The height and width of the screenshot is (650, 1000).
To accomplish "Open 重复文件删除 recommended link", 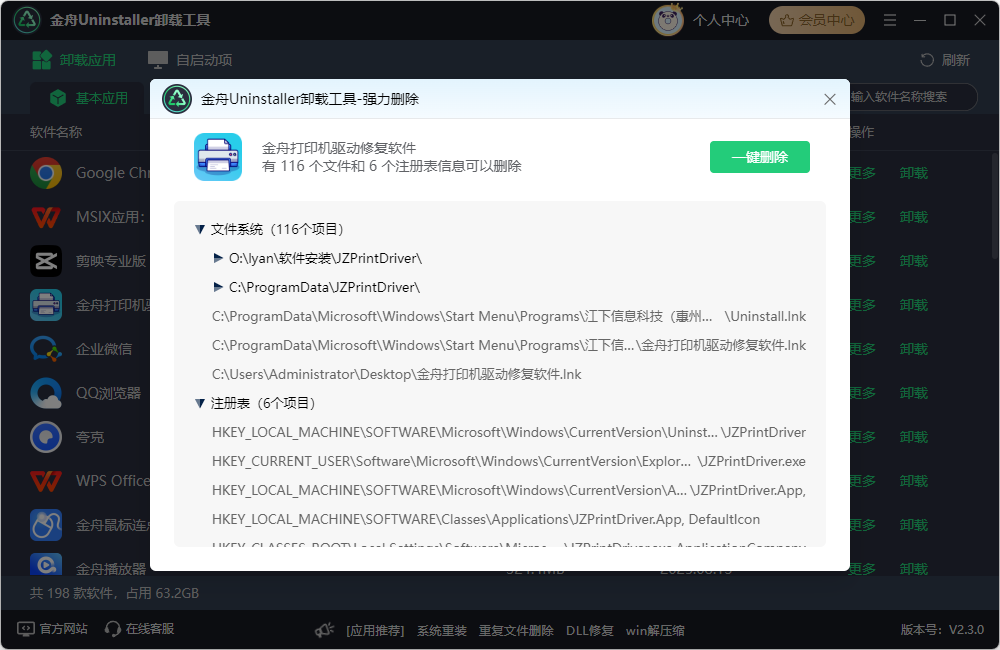I will click(x=516, y=631).
